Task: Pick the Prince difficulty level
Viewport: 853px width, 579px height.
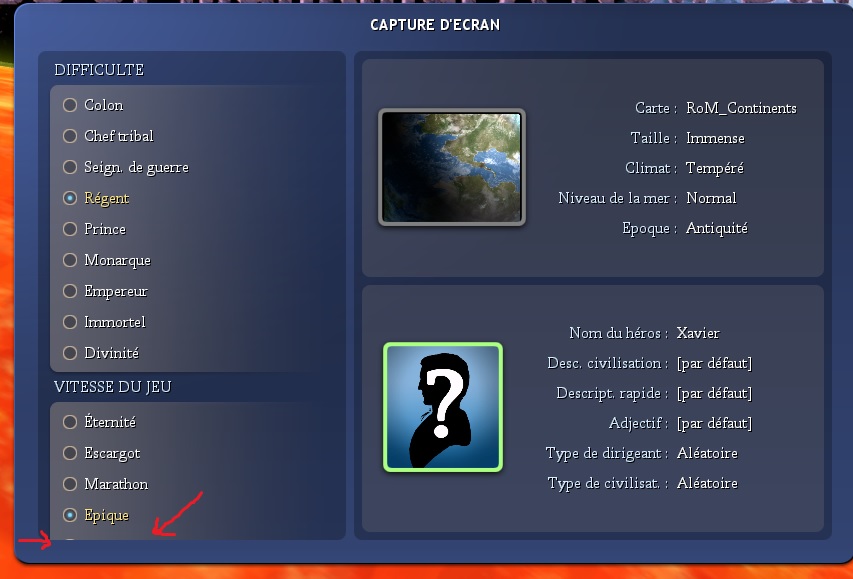Action: 70,229
